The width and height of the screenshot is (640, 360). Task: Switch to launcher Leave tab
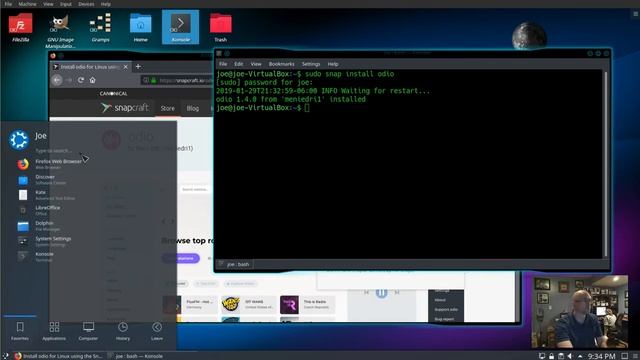[157, 331]
